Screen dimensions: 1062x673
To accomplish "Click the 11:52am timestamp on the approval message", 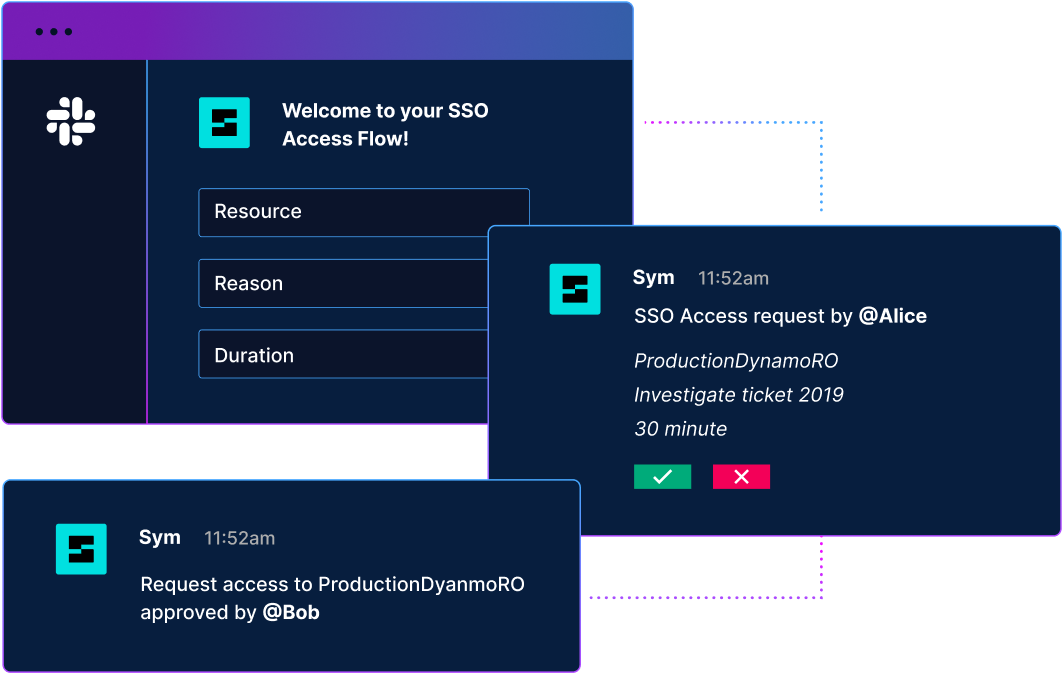I will coord(240,538).
